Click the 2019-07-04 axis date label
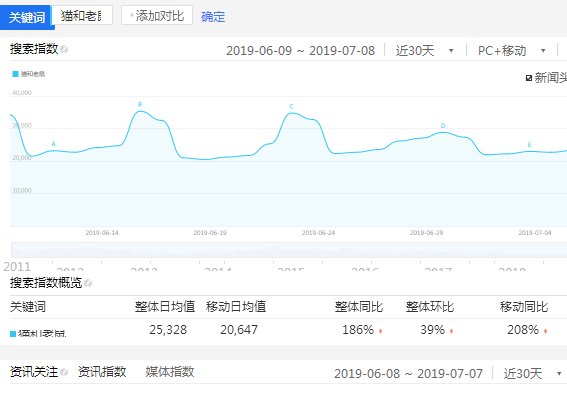 (535, 232)
